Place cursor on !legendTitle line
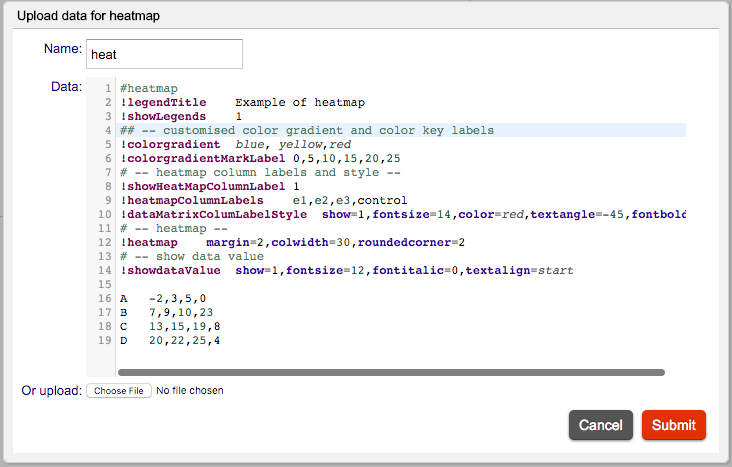This screenshot has width=732, height=467. tap(242, 102)
